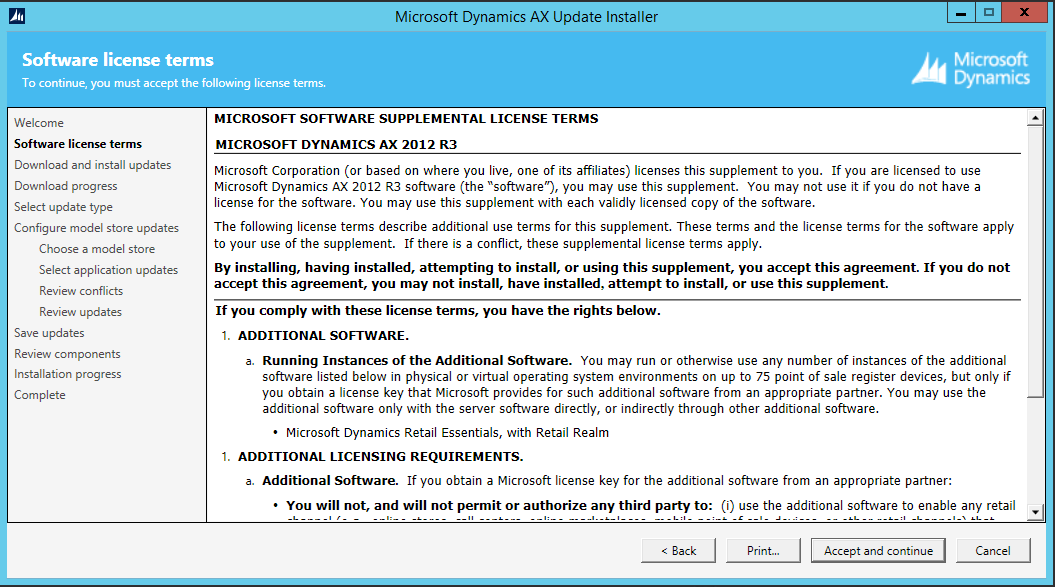Click license scrollbar up arrow

click(x=1035, y=118)
